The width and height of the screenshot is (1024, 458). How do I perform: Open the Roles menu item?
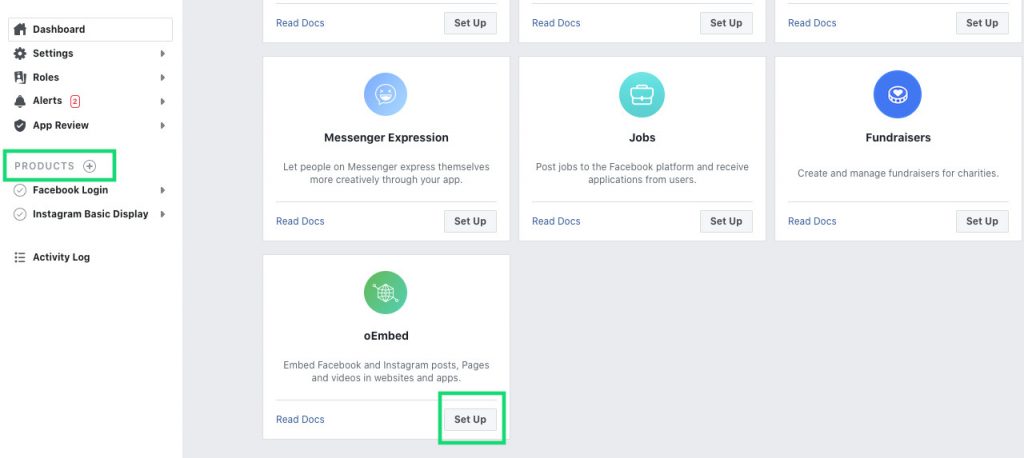46,77
